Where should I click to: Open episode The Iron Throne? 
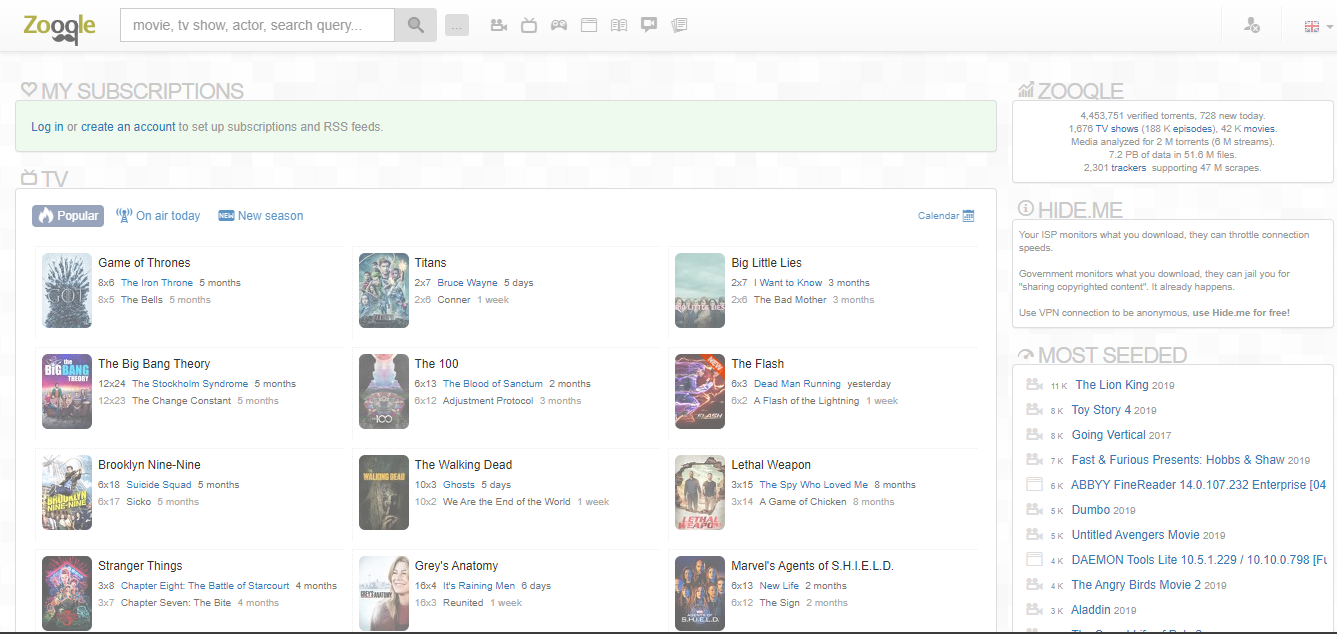tap(157, 283)
